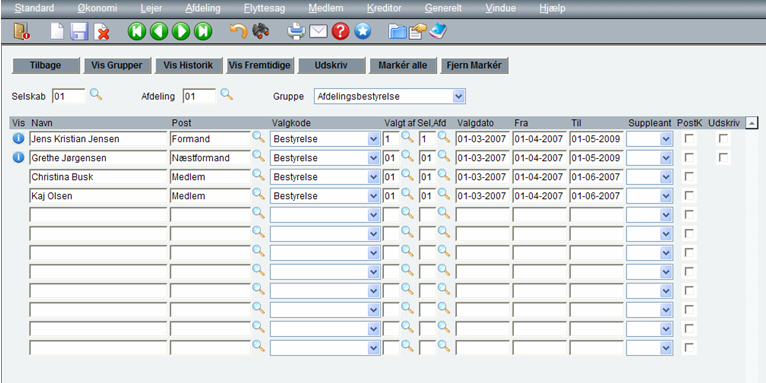Open the Afdeling menu
The image size is (766, 383).
click(x=203, y=8)
